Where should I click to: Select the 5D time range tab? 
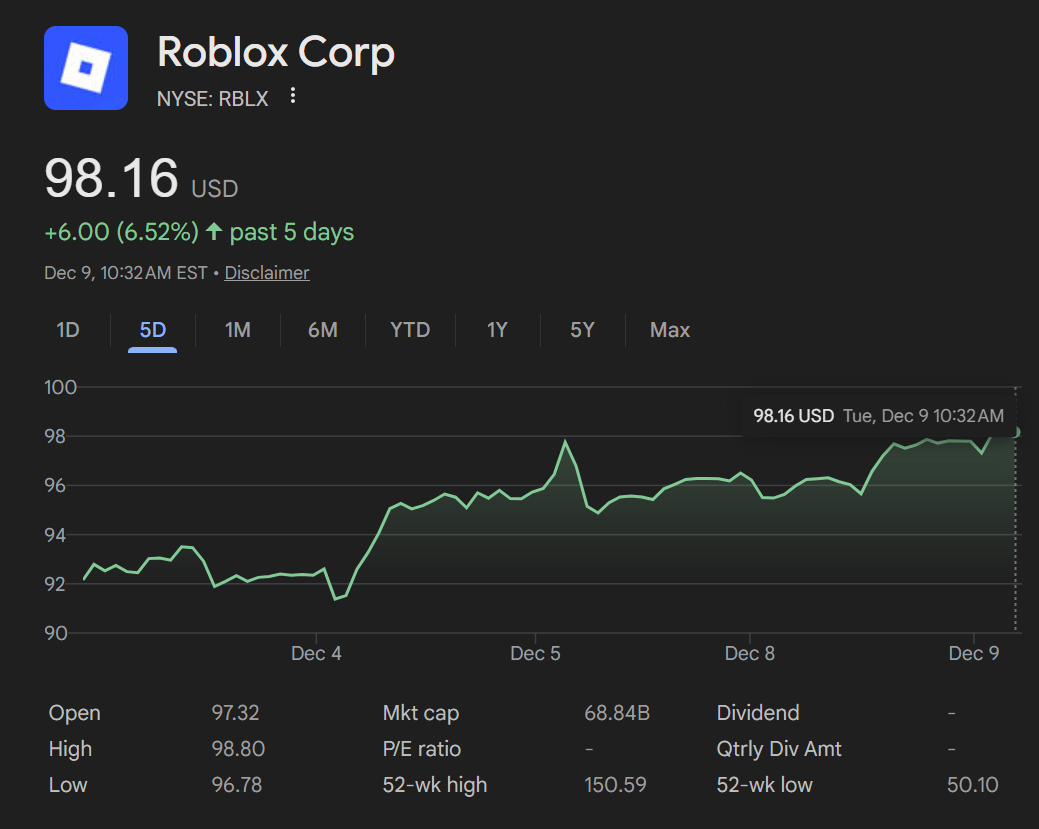[152, 329]
